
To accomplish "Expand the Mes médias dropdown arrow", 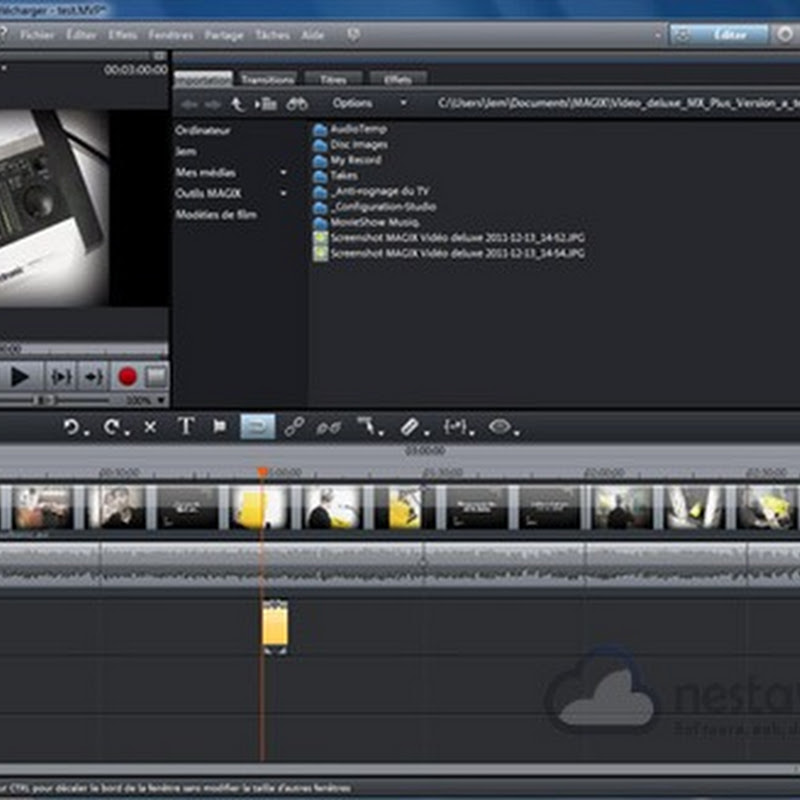I will coord(283,172).
